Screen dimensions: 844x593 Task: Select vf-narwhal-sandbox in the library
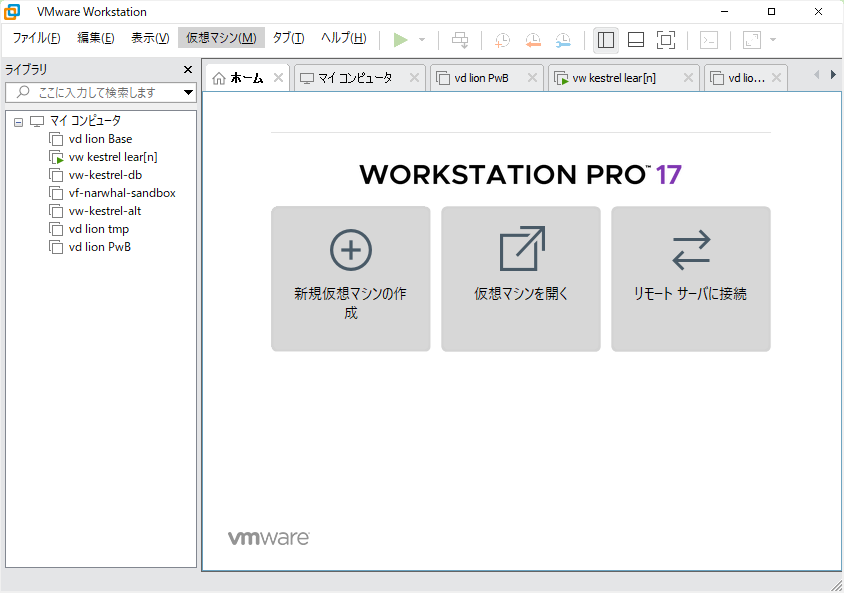122,193
